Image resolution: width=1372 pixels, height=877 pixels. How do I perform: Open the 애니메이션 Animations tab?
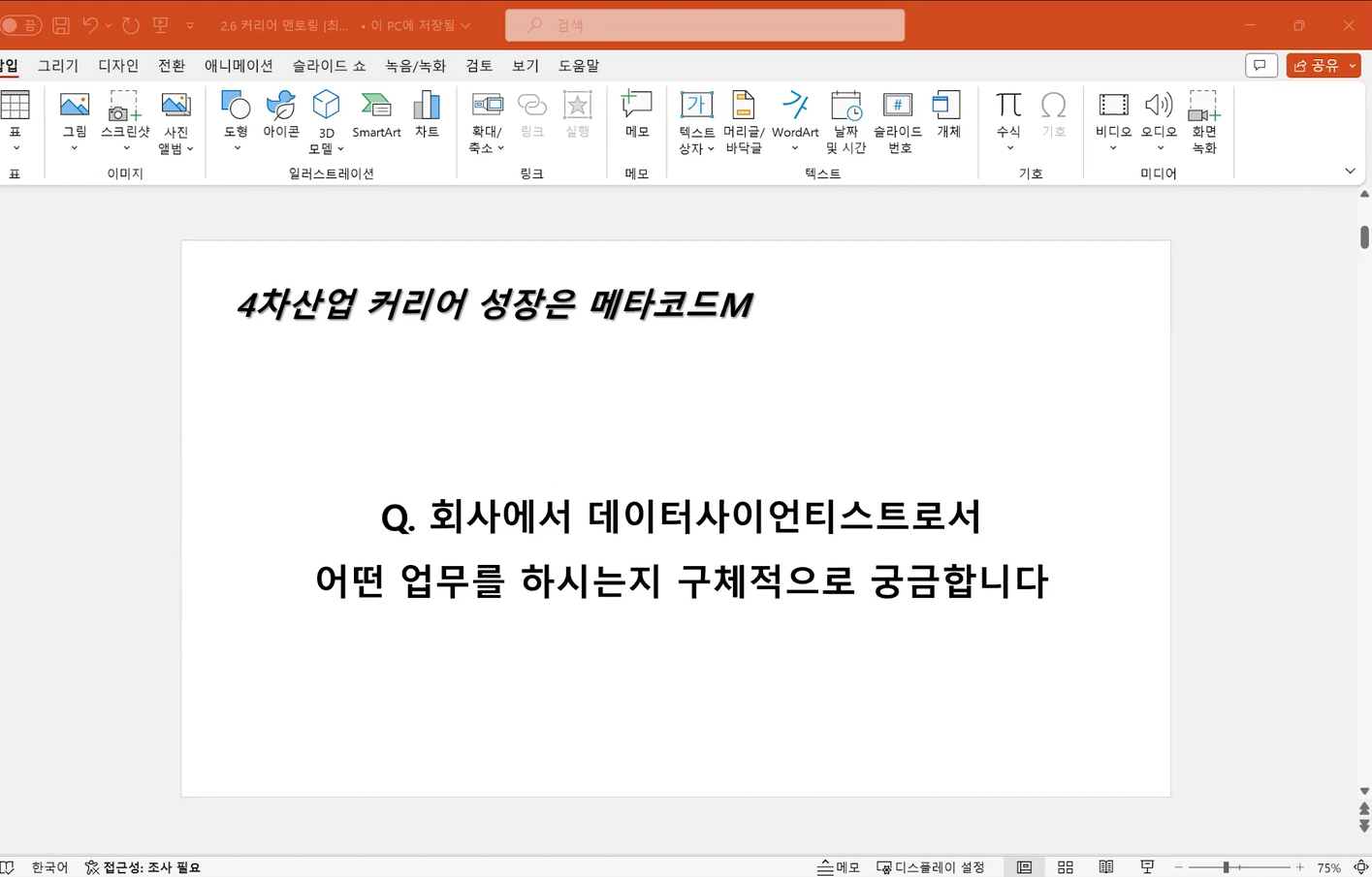pyautogui.click(x=239, y=66)
